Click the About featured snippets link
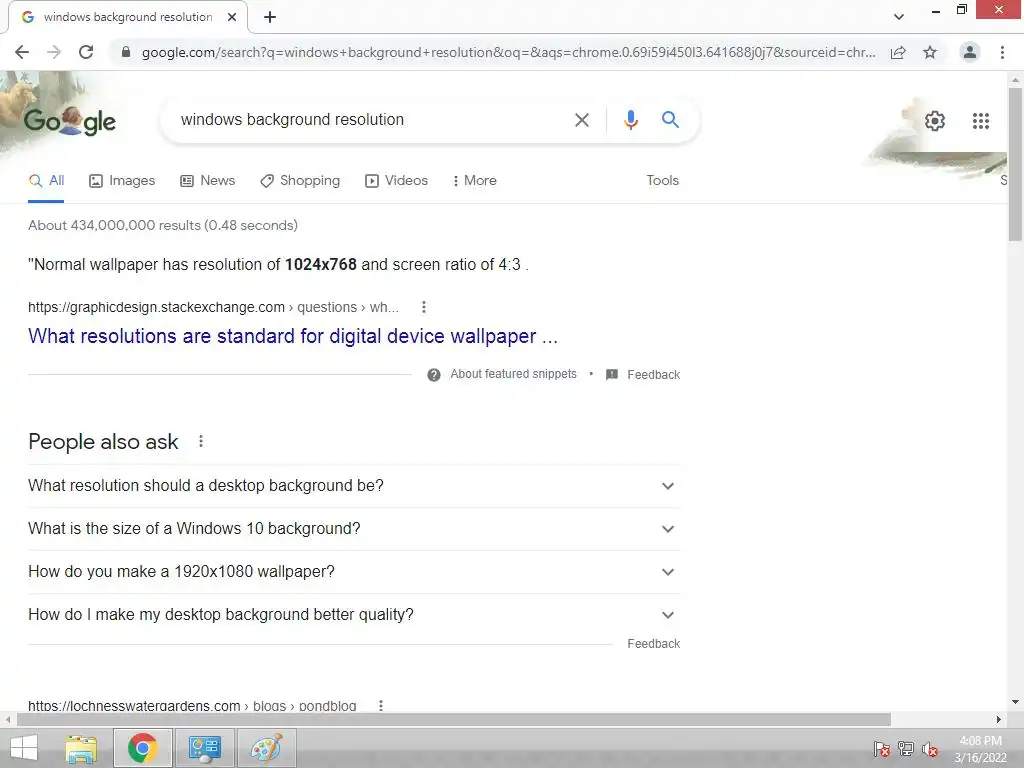 pos(513,374)
